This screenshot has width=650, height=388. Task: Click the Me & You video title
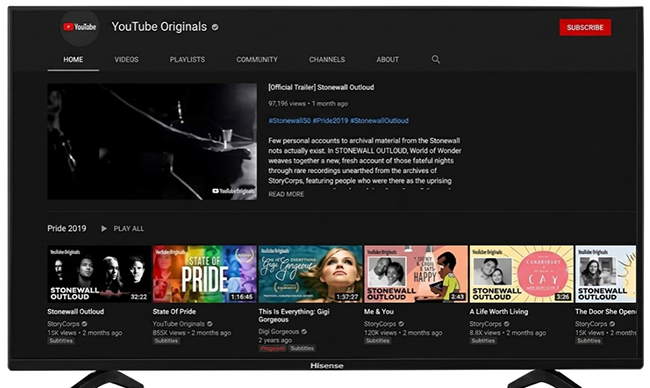379,312
